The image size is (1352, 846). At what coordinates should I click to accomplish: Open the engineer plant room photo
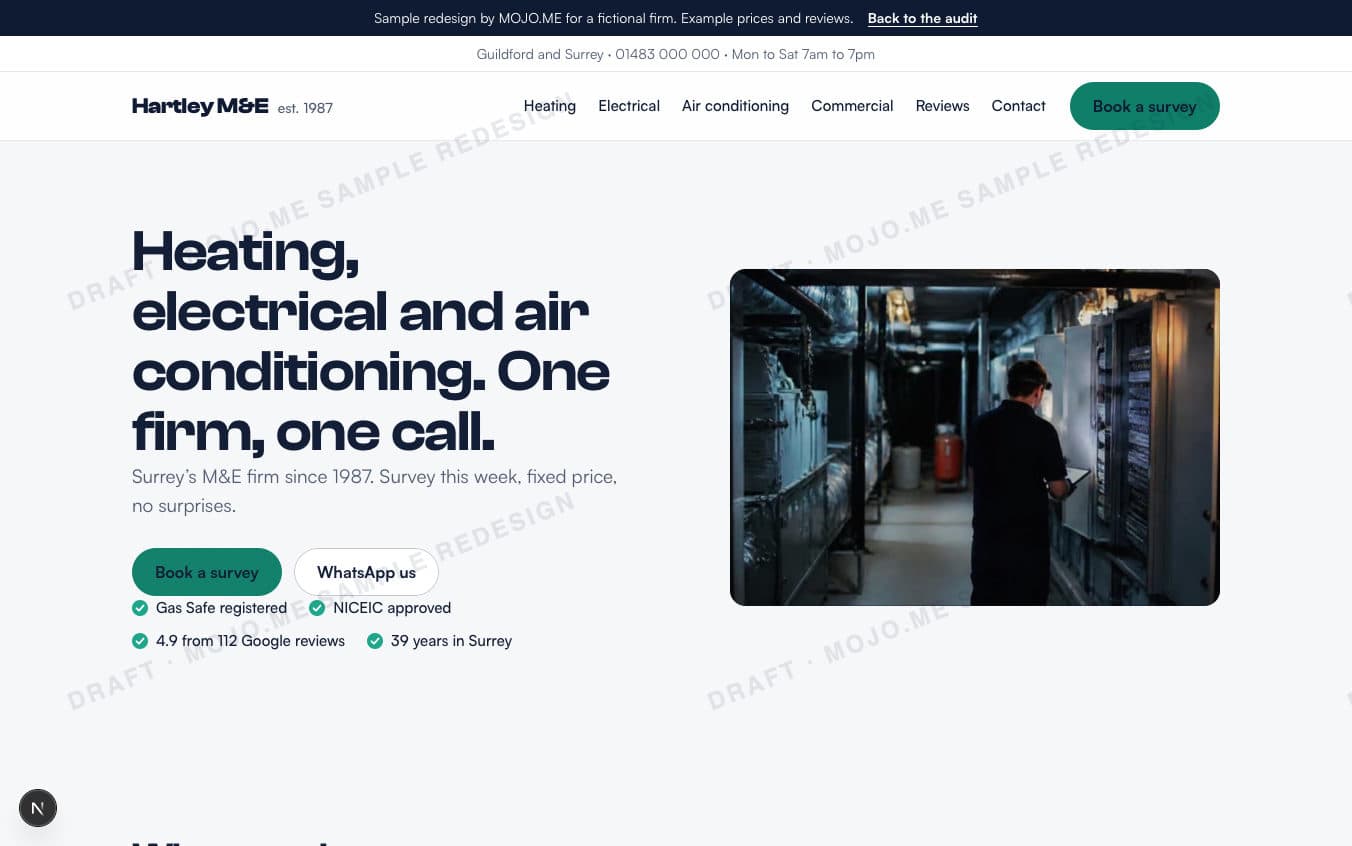click(975, 437)
